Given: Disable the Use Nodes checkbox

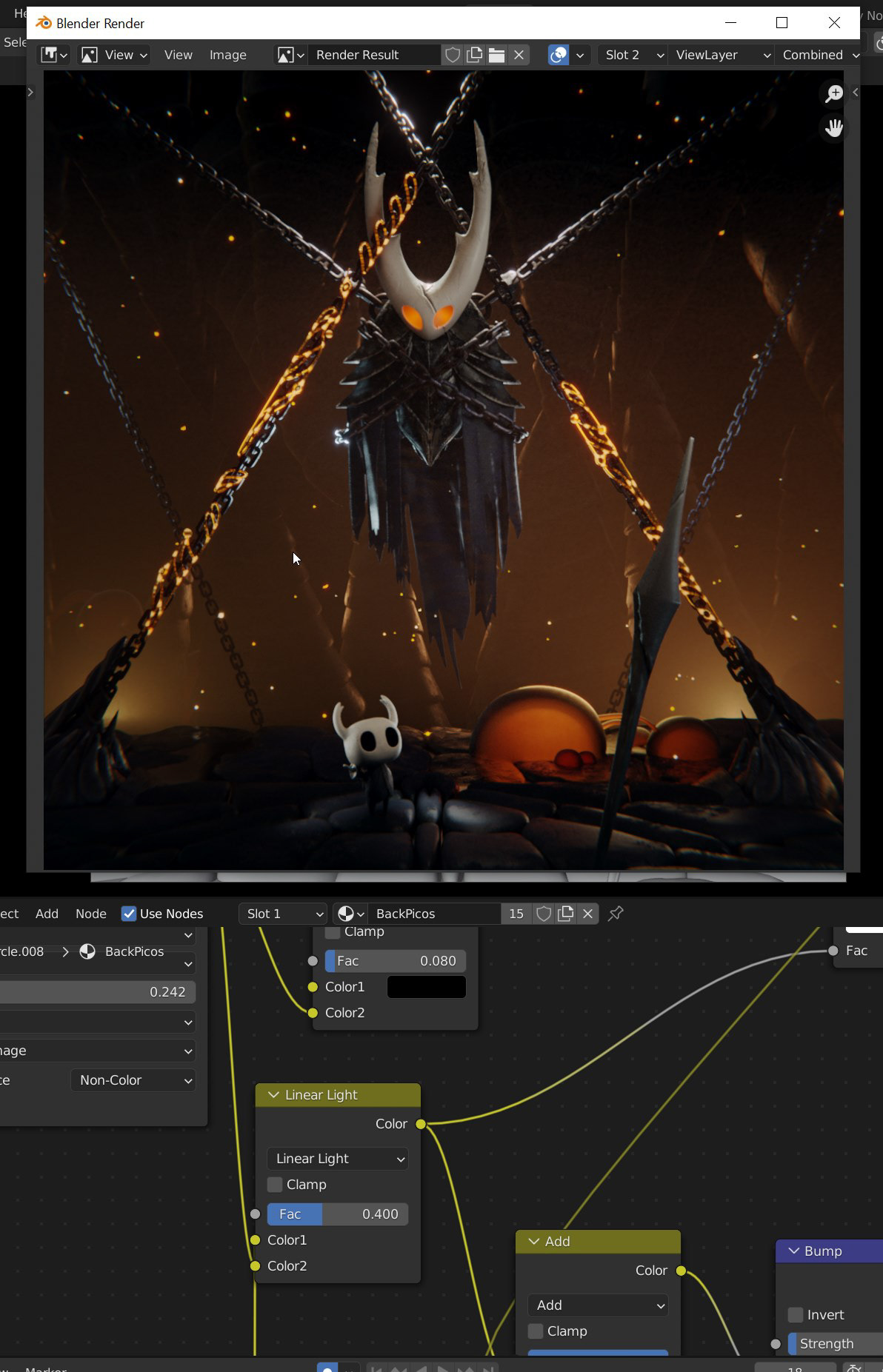Looking at the screenshot, I should coord(129,914).
